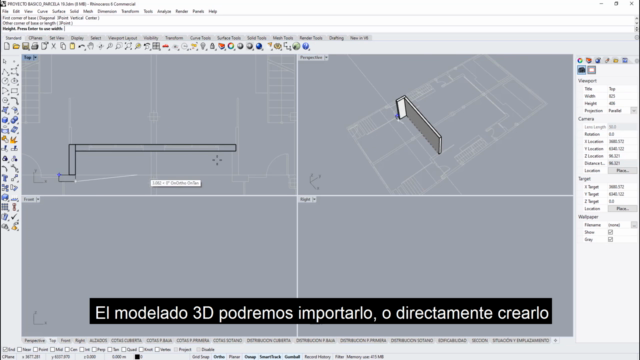Switch to the ALZADOS layout tab

point(98,340)
